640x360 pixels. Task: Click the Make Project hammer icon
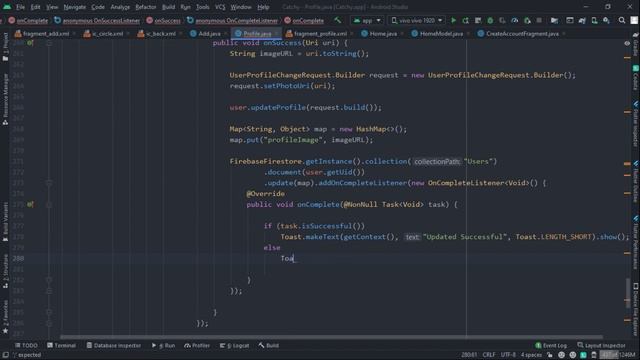338,20
